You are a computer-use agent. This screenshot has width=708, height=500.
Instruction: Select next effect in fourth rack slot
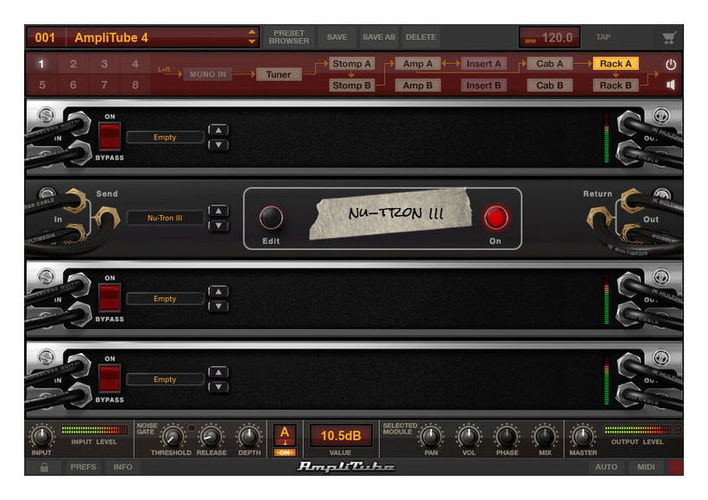click(x=219, y=387)
